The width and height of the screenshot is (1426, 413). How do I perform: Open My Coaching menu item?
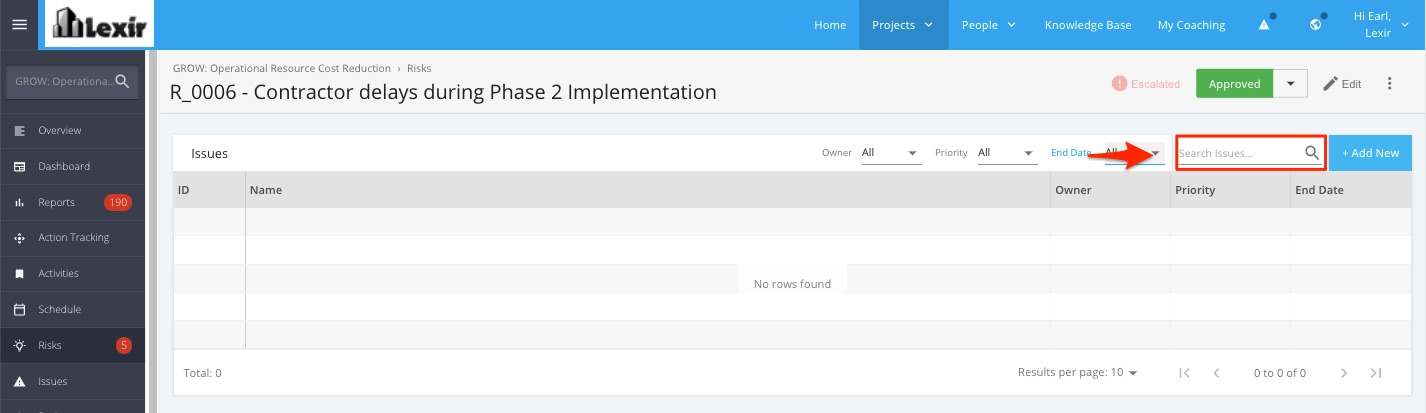[x=1191, y=25]
